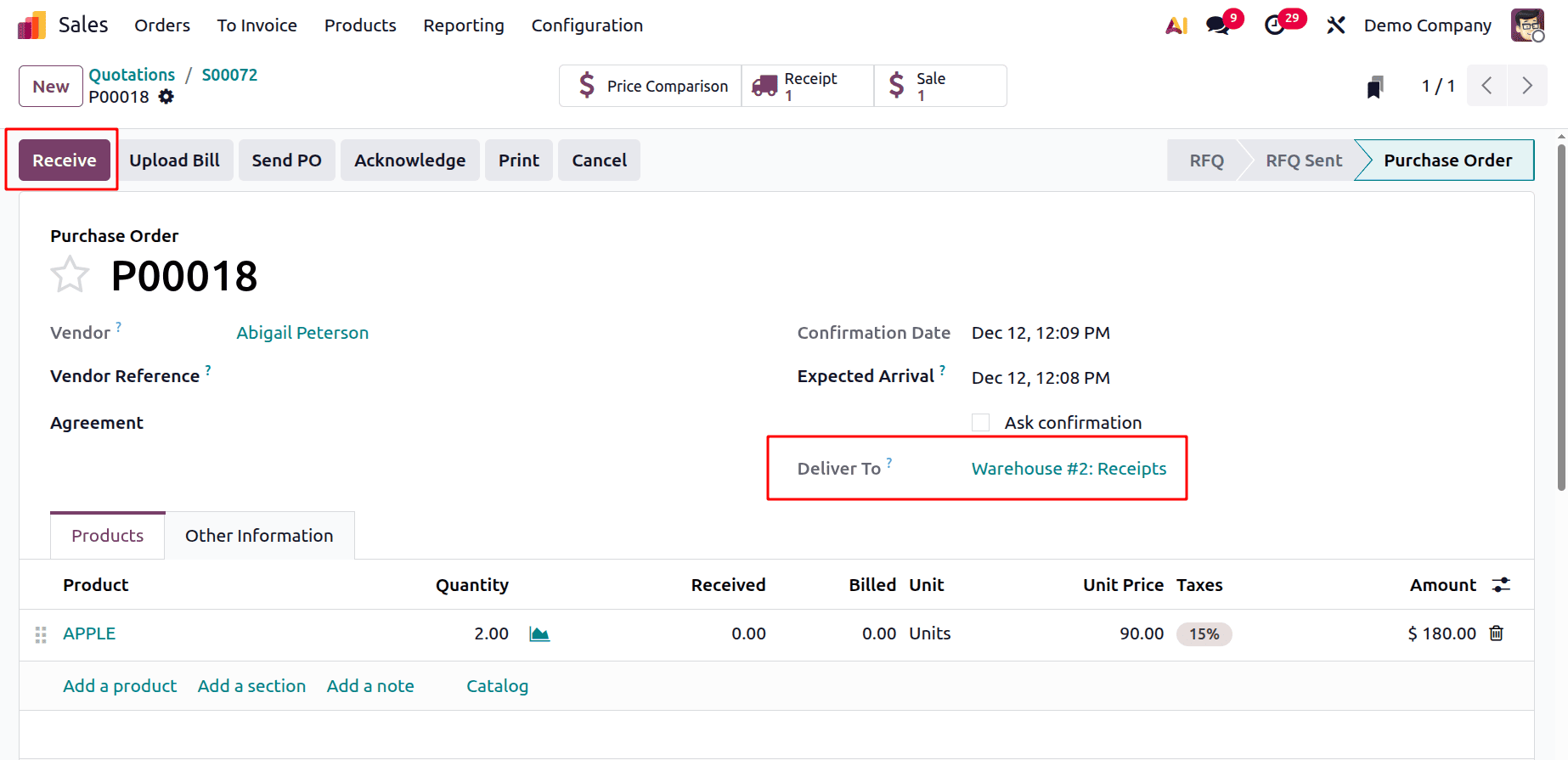Image resolution: width=1568 pixels, height=760 pixels.
Task: Open forecast chart icon for APPLE
Action: pos(539,634)
